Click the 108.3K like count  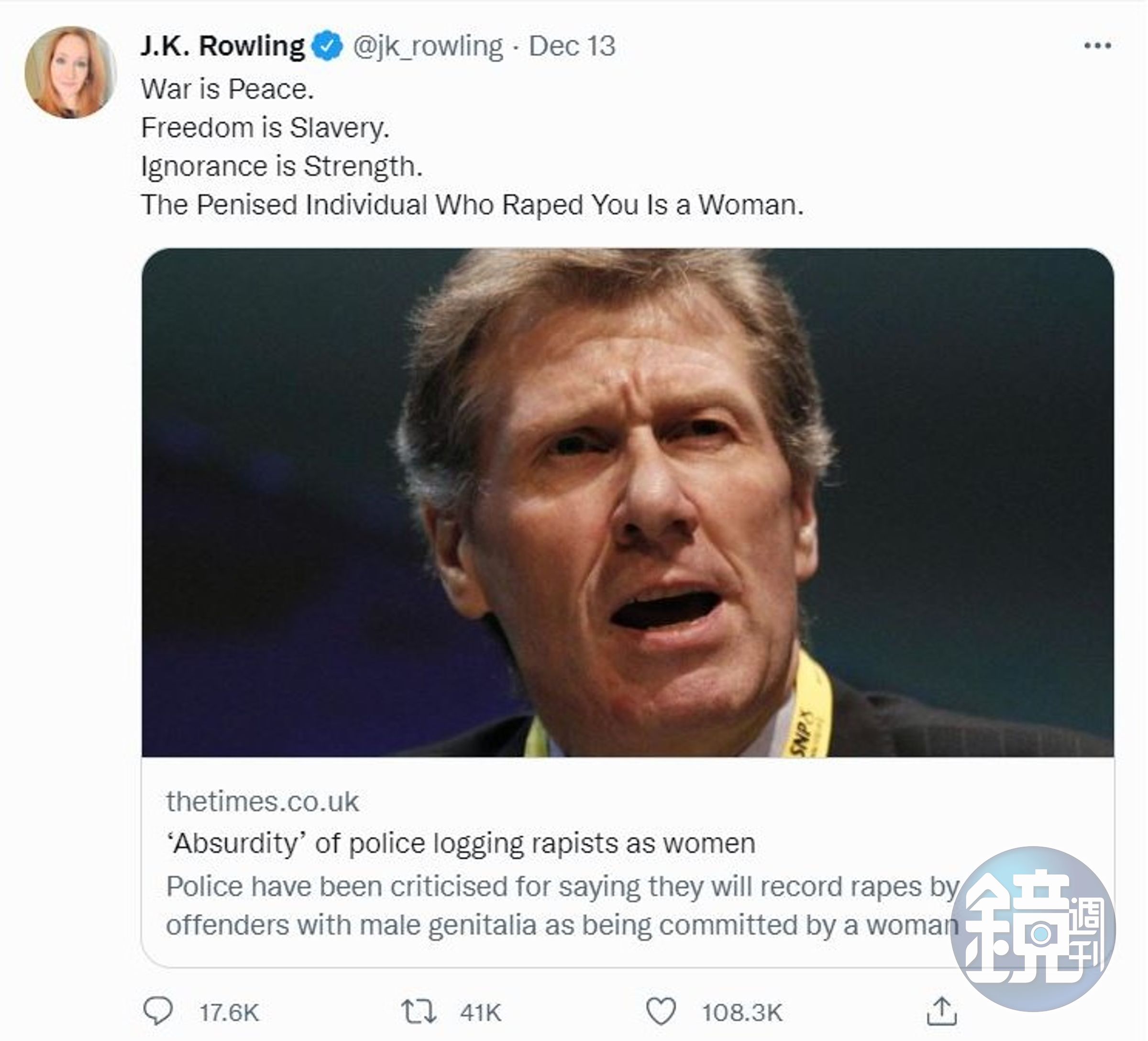tap(741, 1012)
